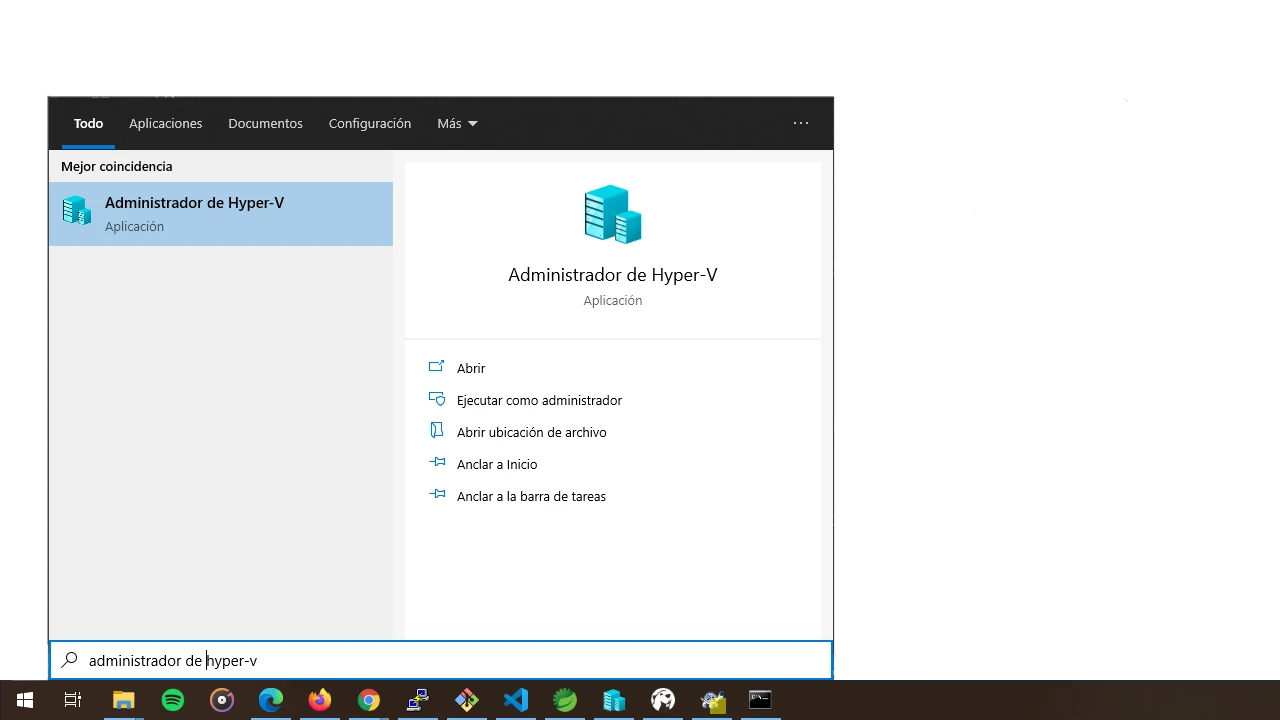
Task: Click the search magnifier icon in search box
Action: click(69, 660)
